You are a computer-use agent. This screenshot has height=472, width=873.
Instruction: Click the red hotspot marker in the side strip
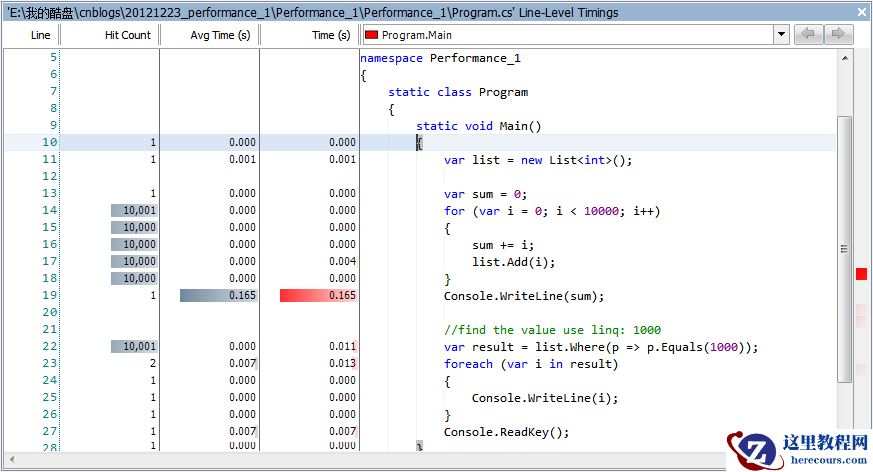point(861,274)
